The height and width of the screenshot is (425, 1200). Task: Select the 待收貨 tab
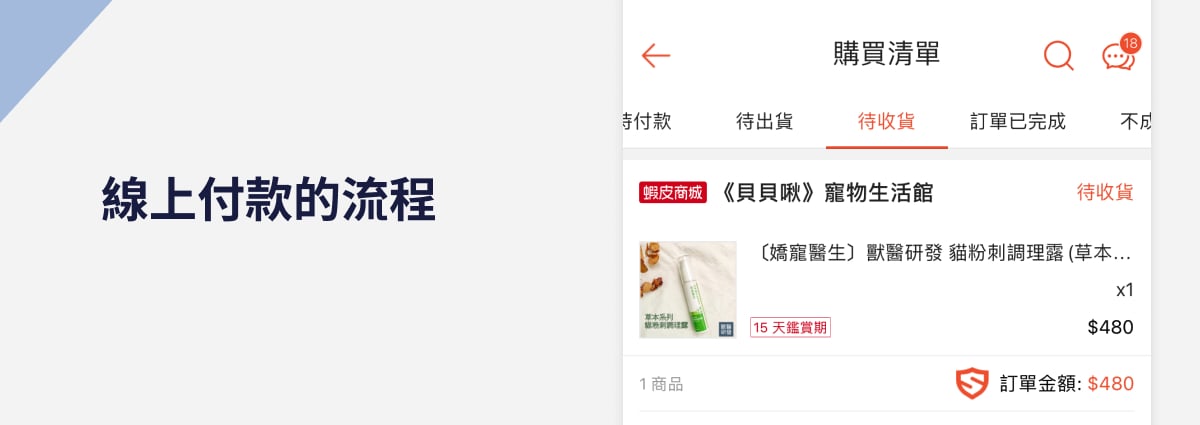coord(887,122)
